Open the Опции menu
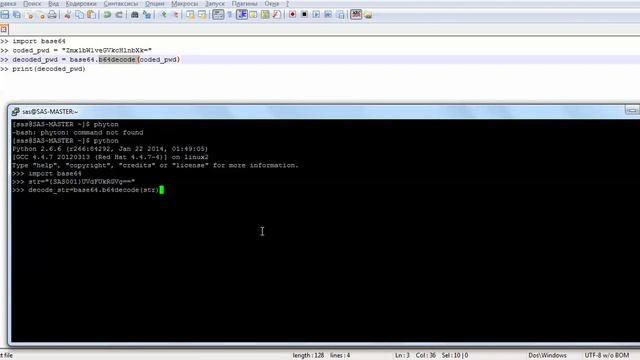The height and width of the screenshot is (360, 640). (155, 4)
